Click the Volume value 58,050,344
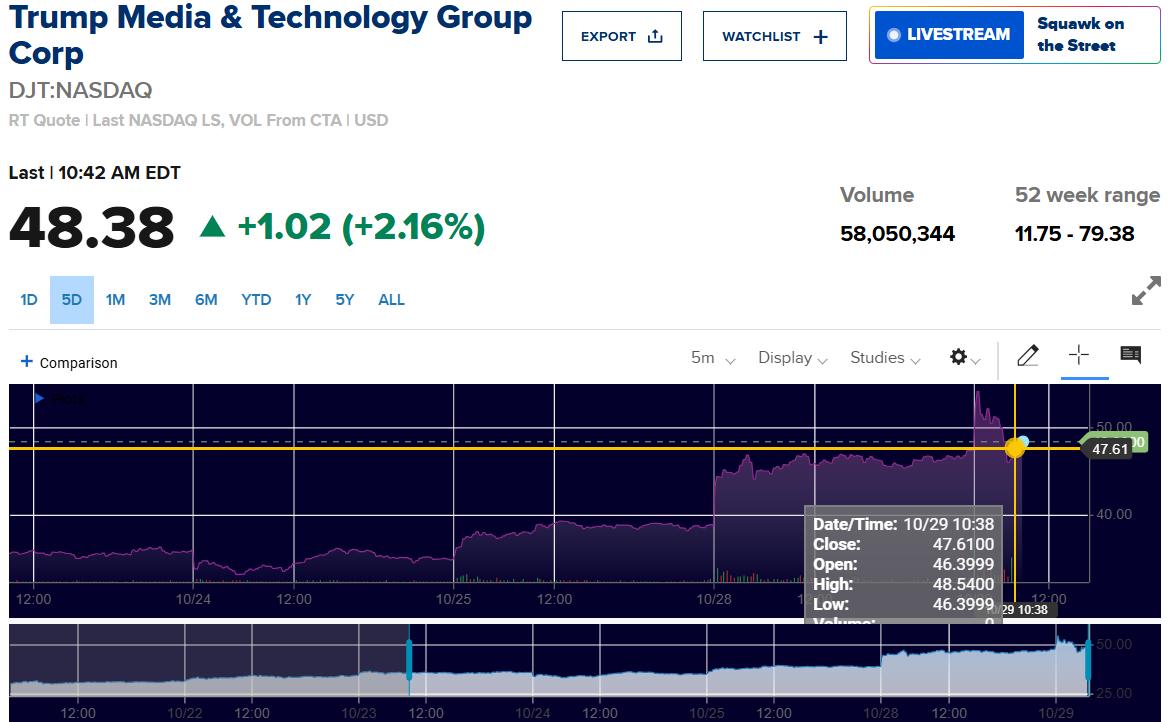 click(897, 234)
